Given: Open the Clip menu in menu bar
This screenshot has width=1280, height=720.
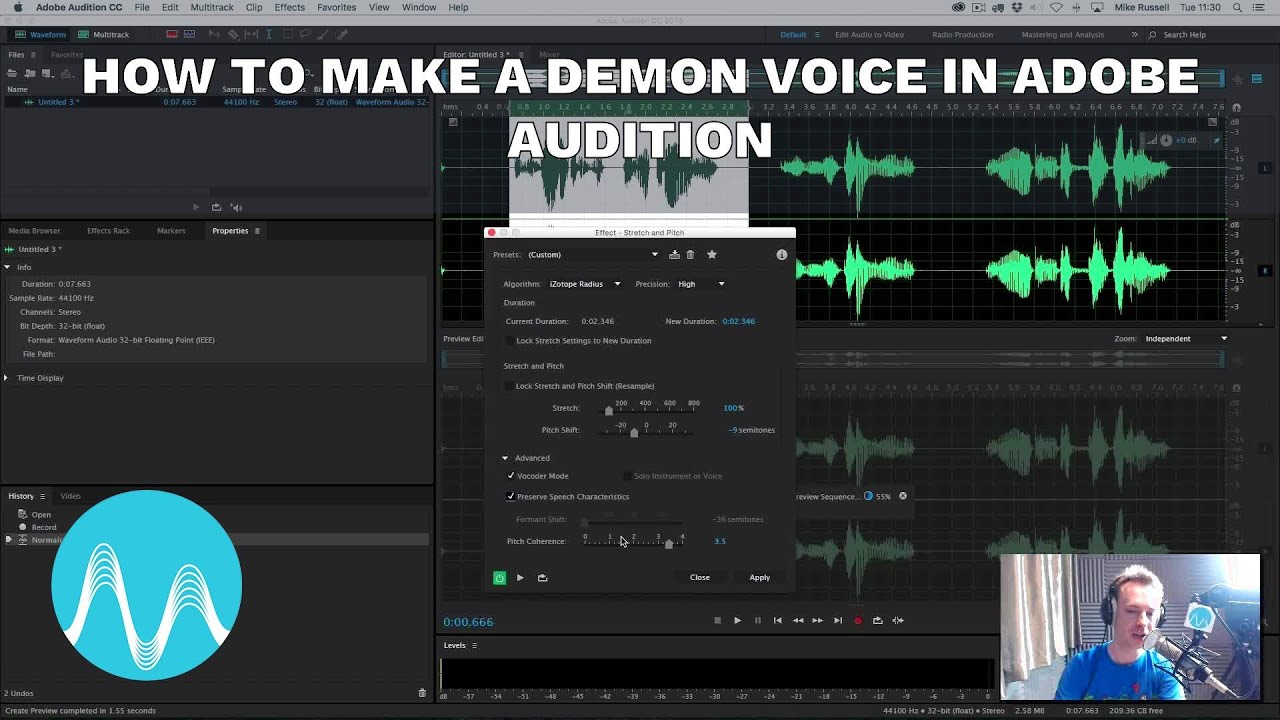Looking at the screenshot, I should point(254,7).
